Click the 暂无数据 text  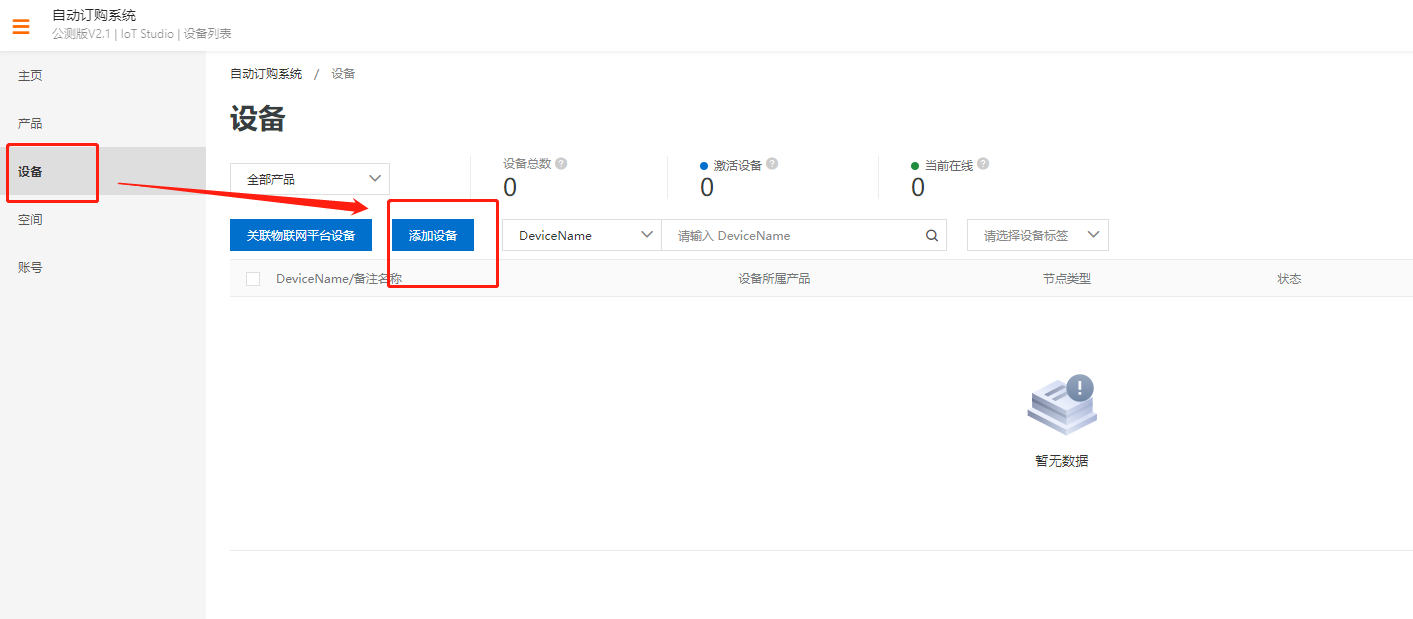(1062, 462)
